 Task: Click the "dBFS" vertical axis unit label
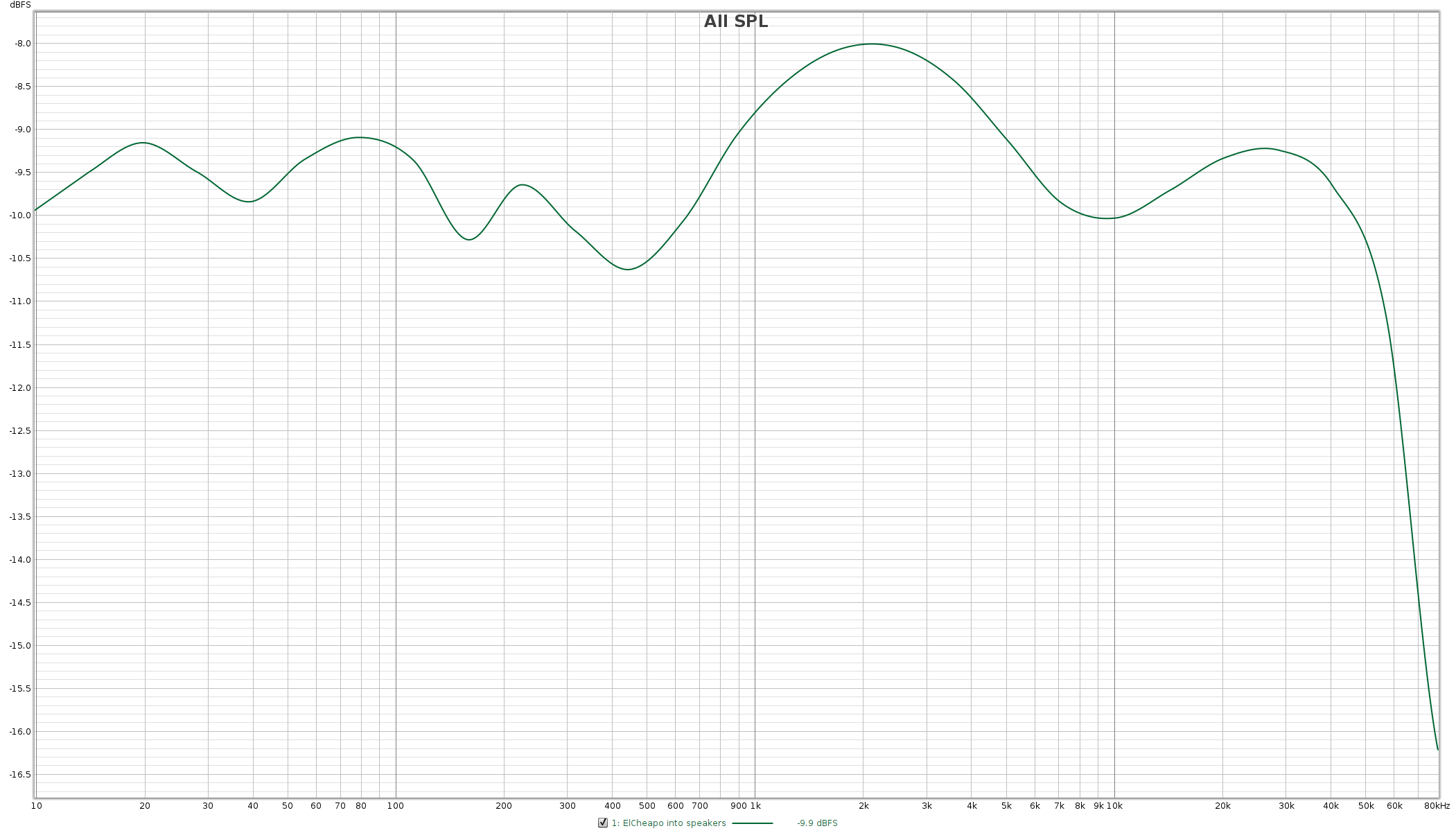coord(20,5)
